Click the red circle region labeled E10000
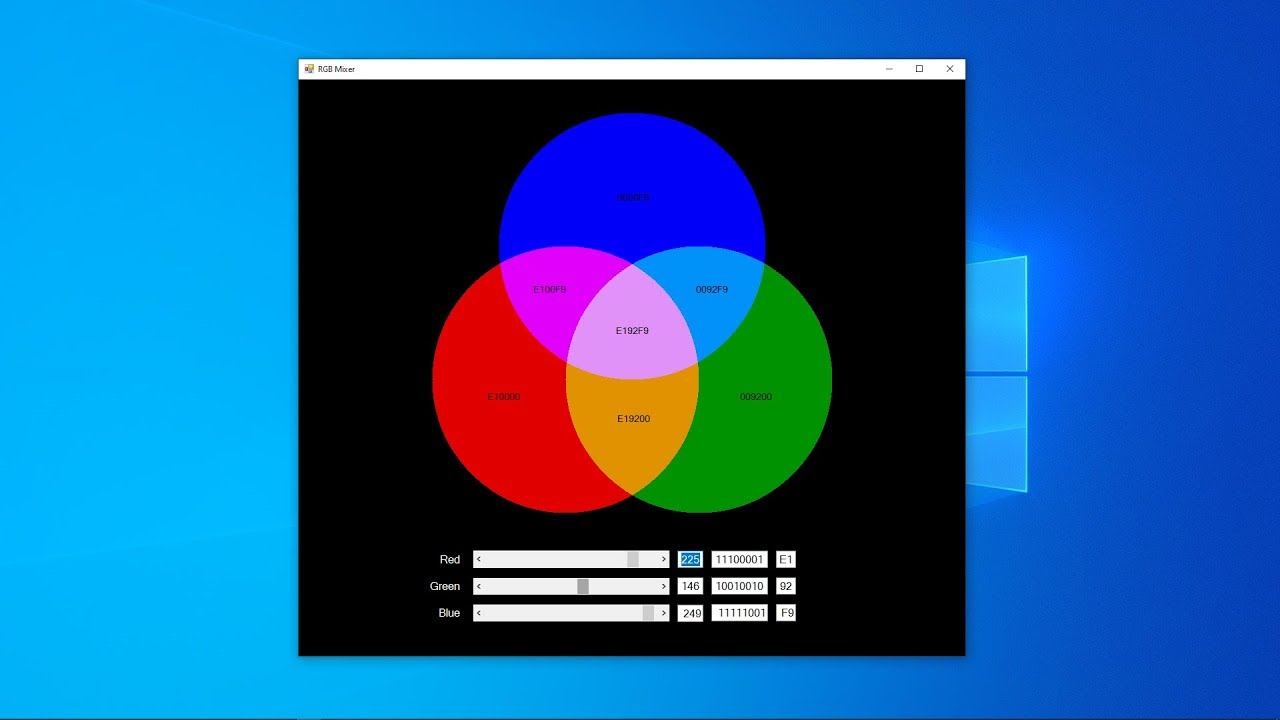The height and width of the screenshot is (720, 1280). pyautogui.click(x=503, y=396)
